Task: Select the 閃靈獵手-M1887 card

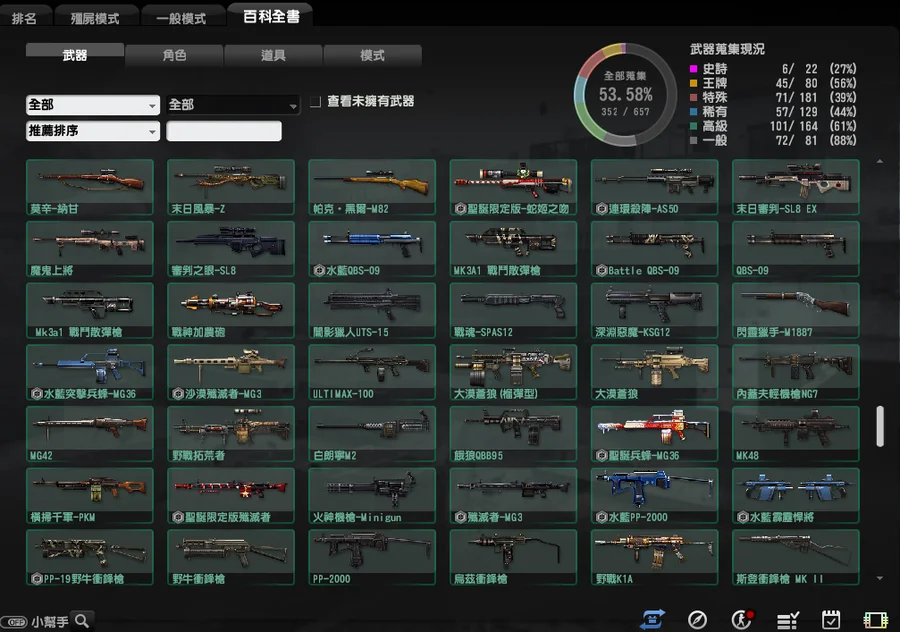Action: click(x=796, y=311)
